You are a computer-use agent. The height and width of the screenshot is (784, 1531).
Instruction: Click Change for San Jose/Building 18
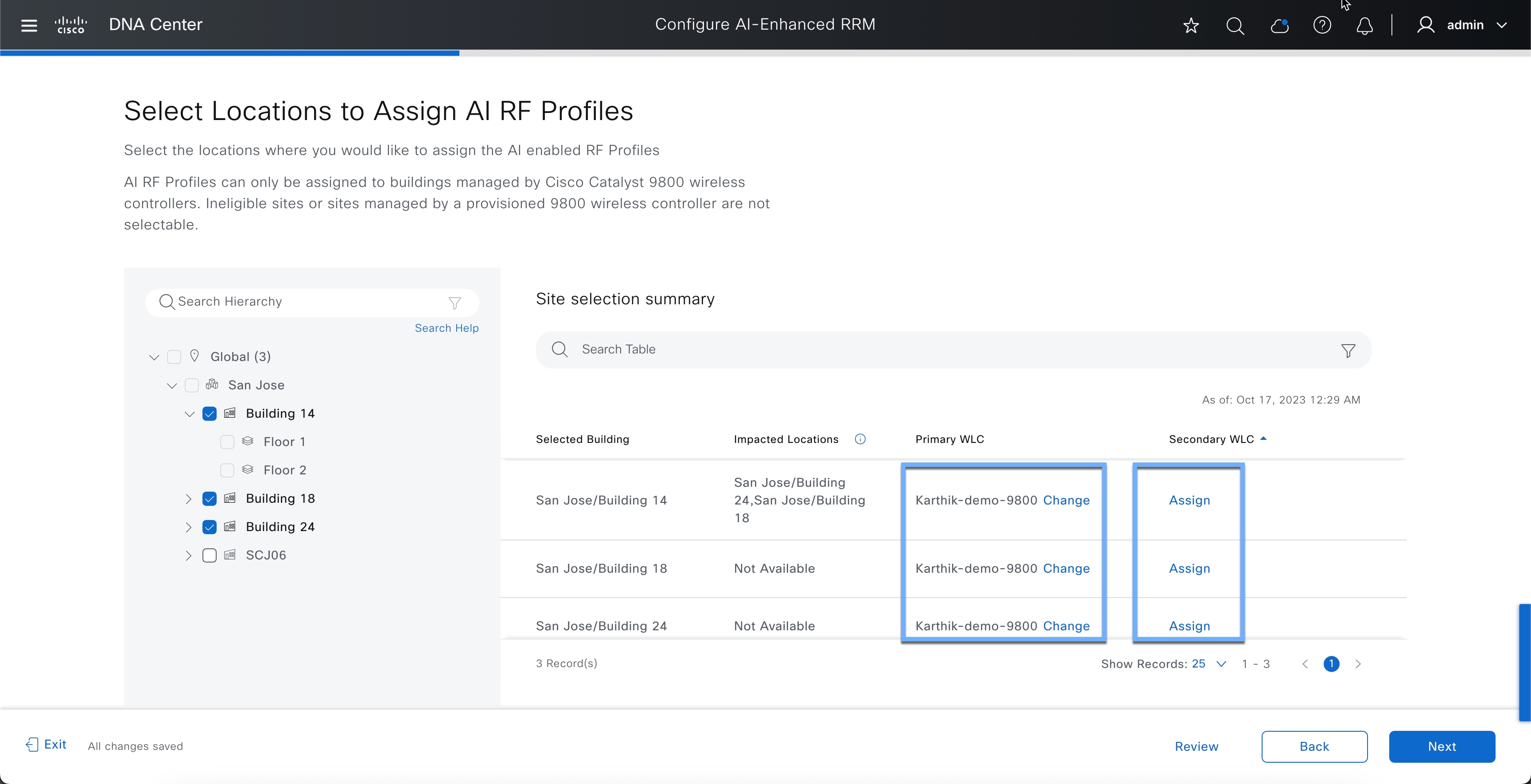tap(1066, 568)
